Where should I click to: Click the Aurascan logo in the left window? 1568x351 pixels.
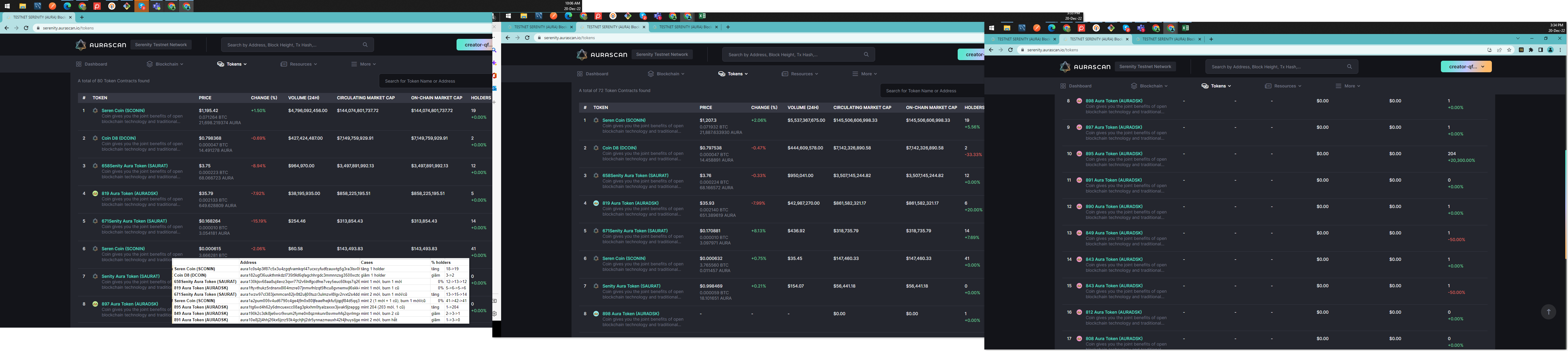point(101,45)
